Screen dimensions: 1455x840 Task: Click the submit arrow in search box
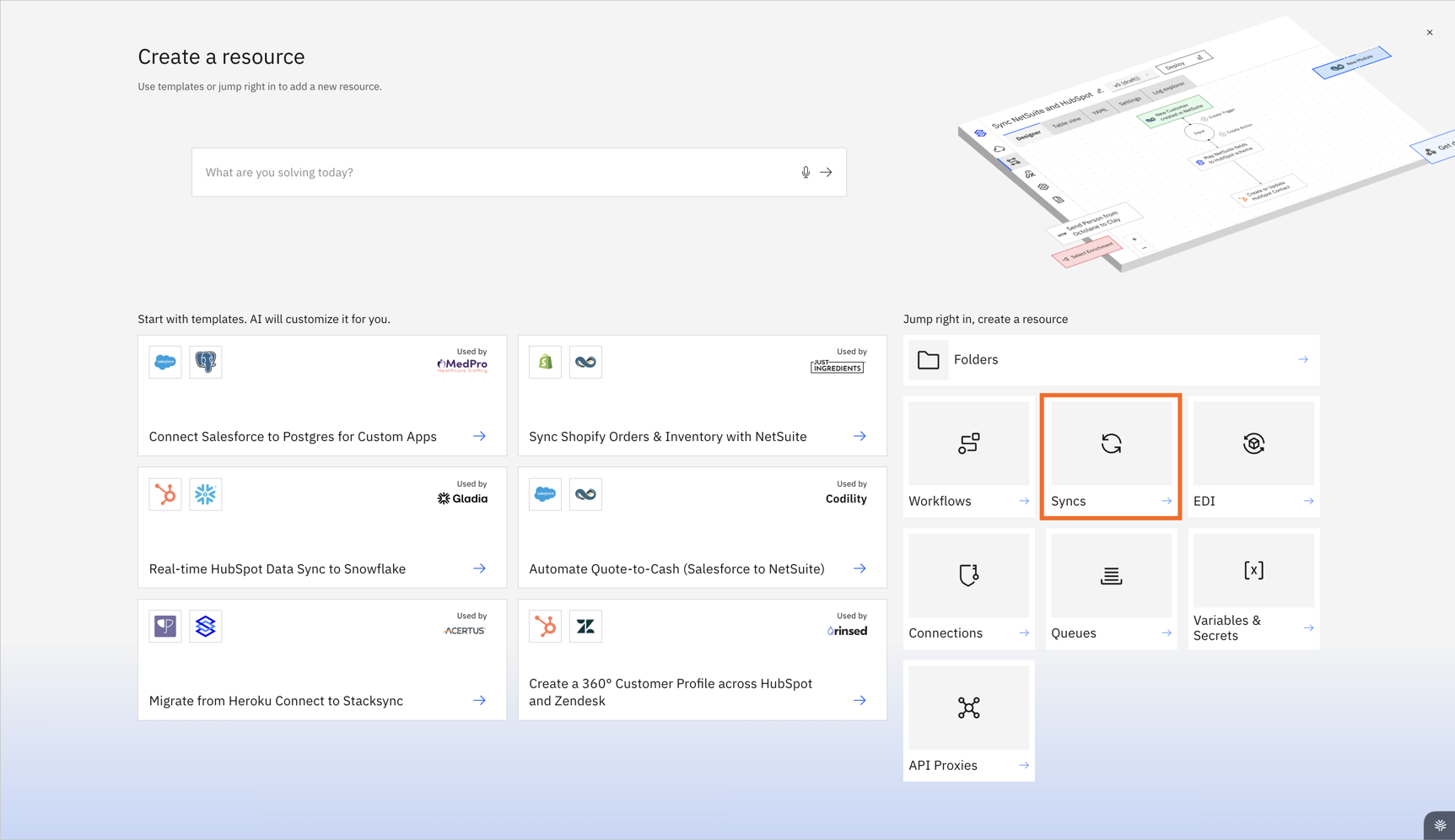827,172
